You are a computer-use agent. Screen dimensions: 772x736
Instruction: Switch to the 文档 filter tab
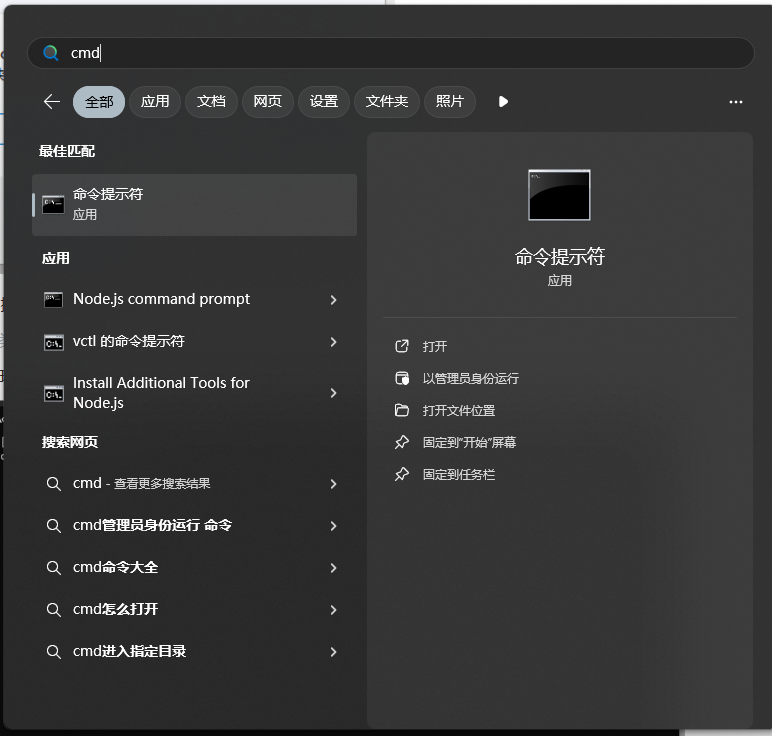(x=211, y=102)
